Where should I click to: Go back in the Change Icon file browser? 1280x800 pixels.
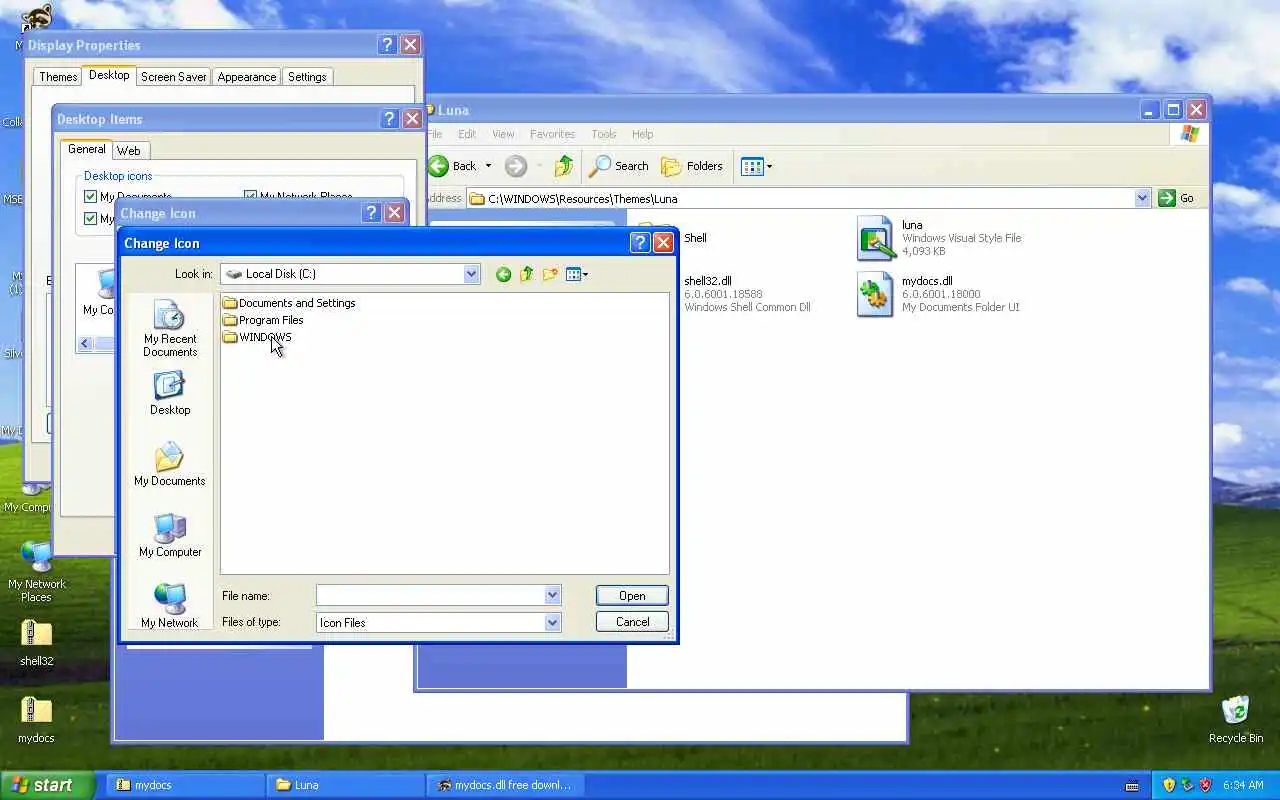pyautogui.click(x=503, y=274)
